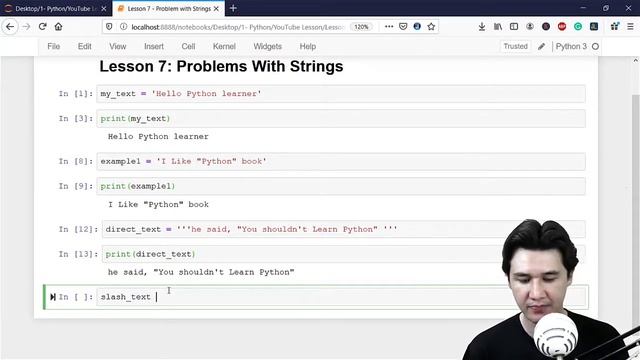Open the Firefox hamburger menu
Viewport: 640px width, 360px height.
tap(630, 27)
